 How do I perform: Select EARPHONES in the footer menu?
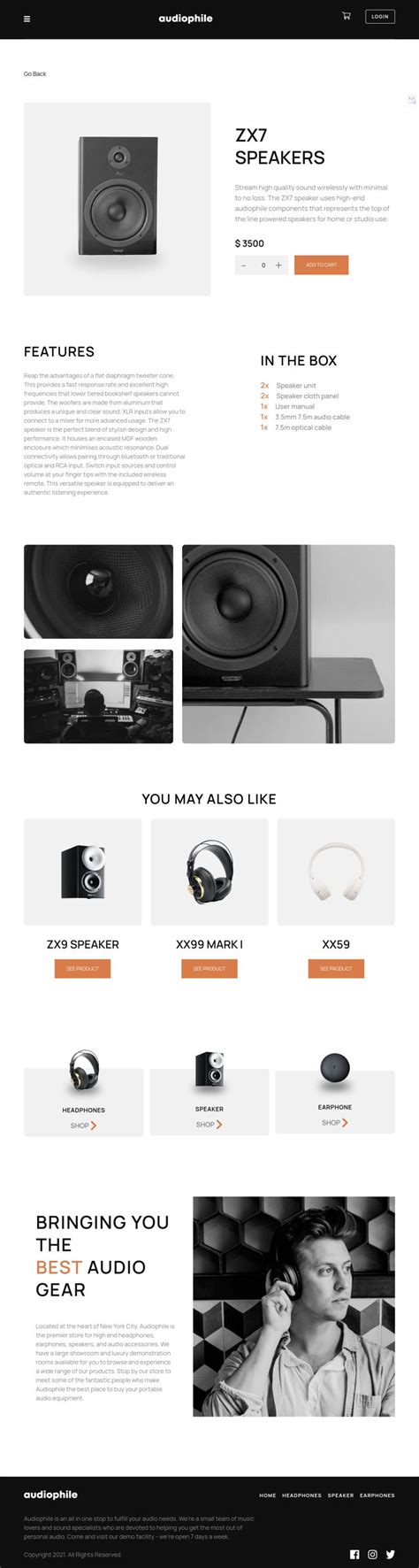pyautogui.click(x=377, y=1495)
